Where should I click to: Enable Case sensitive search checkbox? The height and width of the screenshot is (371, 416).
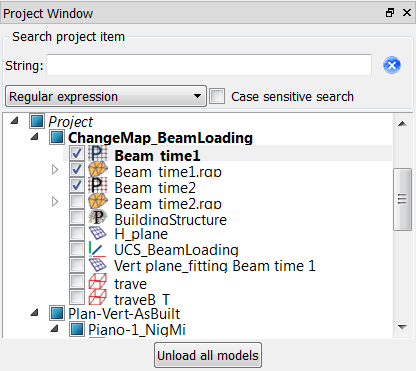217,96
